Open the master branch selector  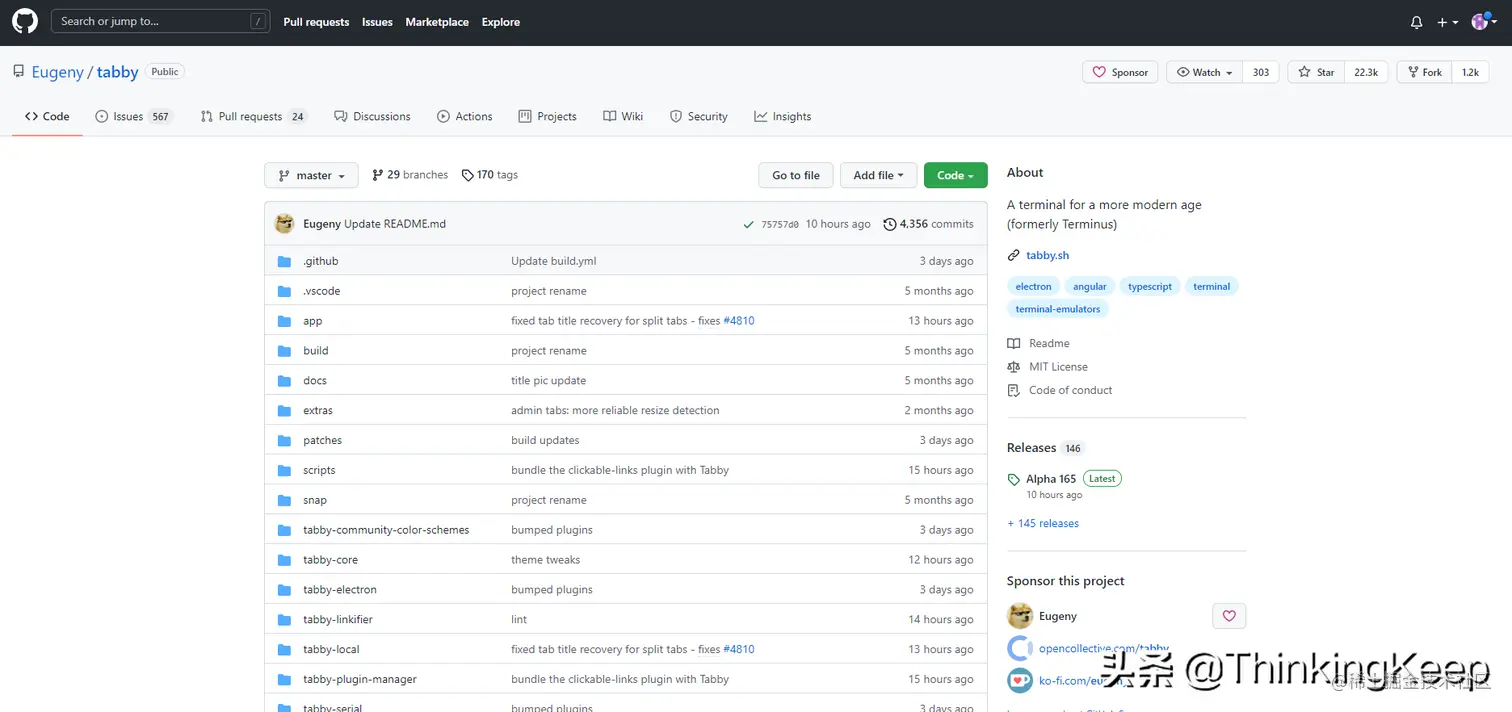(311, 175)
